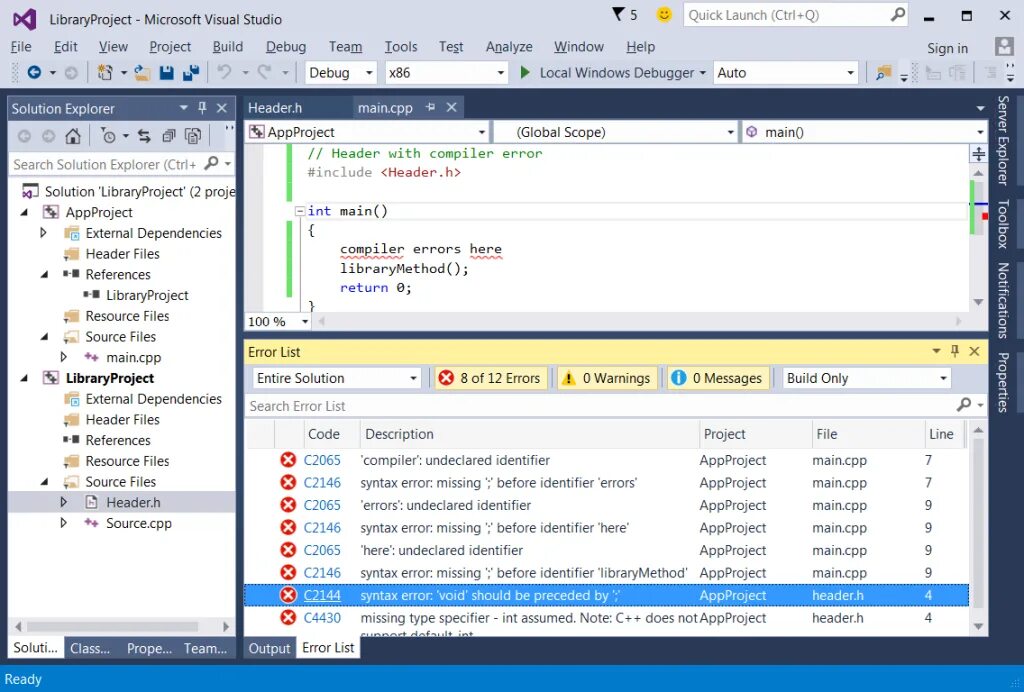Open the File menu
Viewport: 1024px width, 692px height.
(x=21, y=46)
